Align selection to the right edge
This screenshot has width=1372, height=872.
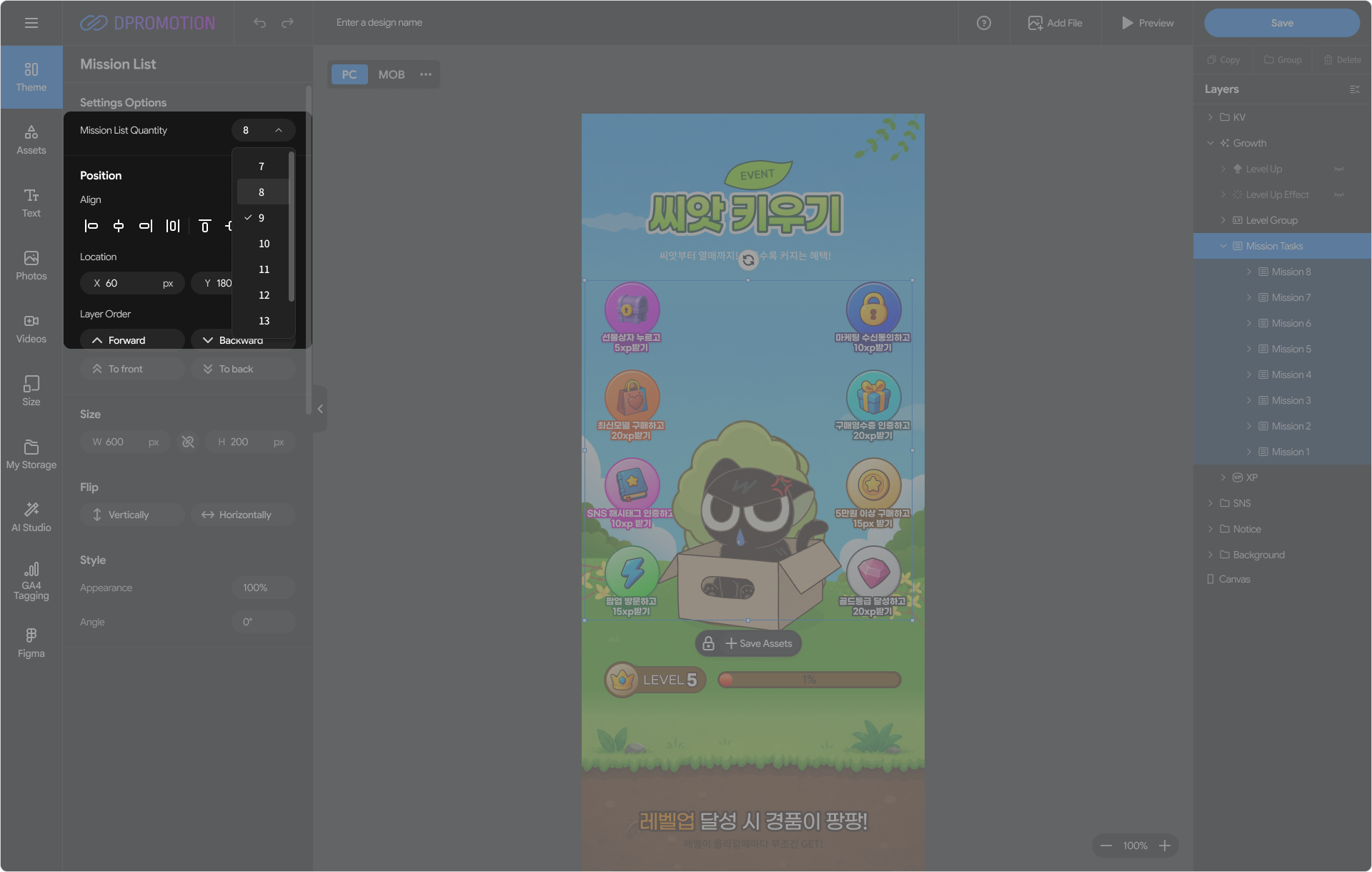pos(146,226)
